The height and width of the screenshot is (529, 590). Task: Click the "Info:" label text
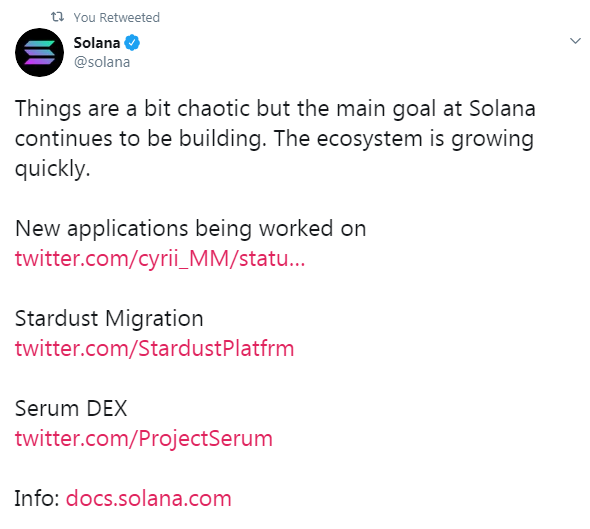37,499
